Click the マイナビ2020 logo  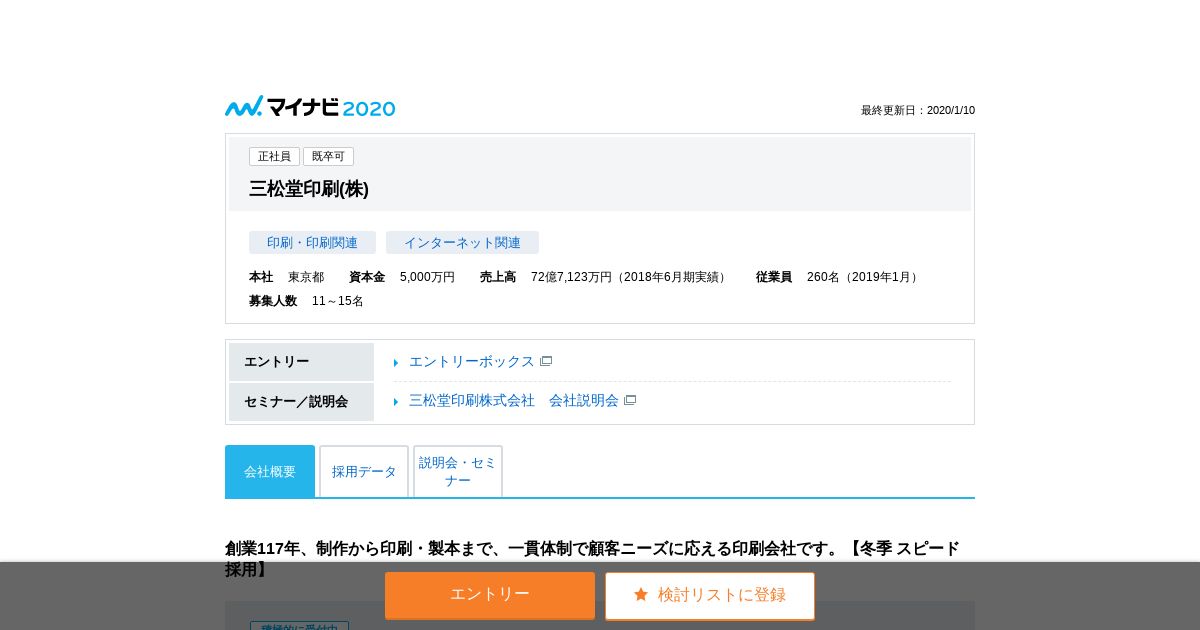(x=310, y=107)
